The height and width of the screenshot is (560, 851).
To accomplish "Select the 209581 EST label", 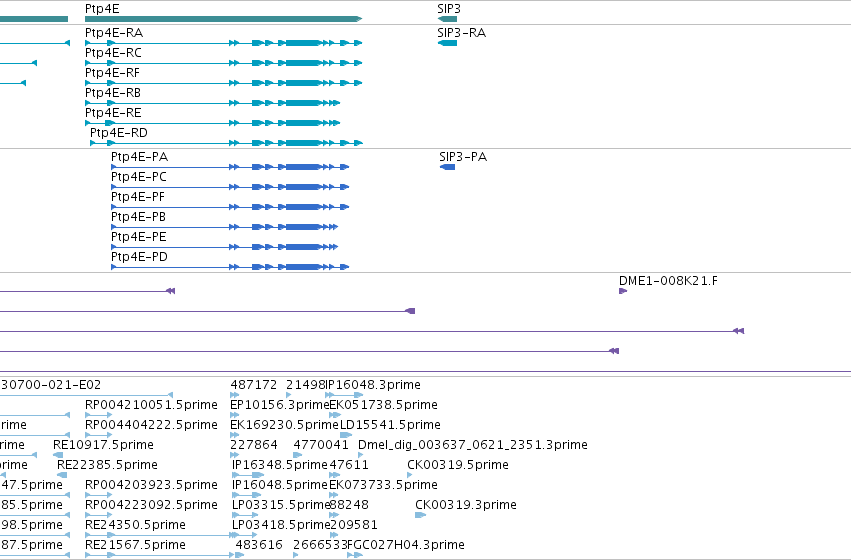I will (x=353, y=526).
